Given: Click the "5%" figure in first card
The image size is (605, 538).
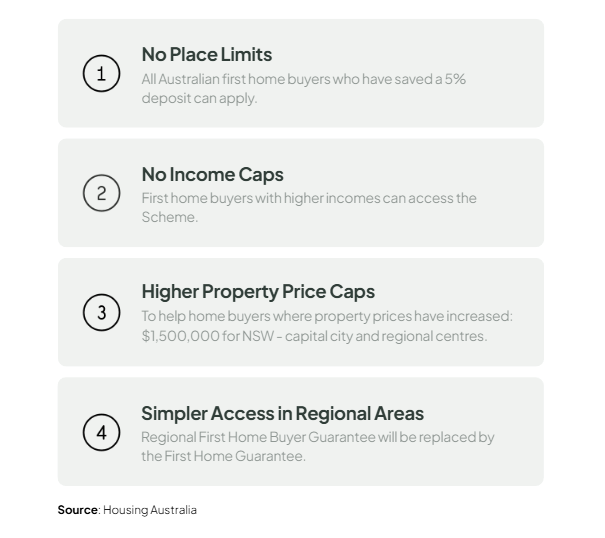Looking at the screenshot, I should [x=455, y=79].
